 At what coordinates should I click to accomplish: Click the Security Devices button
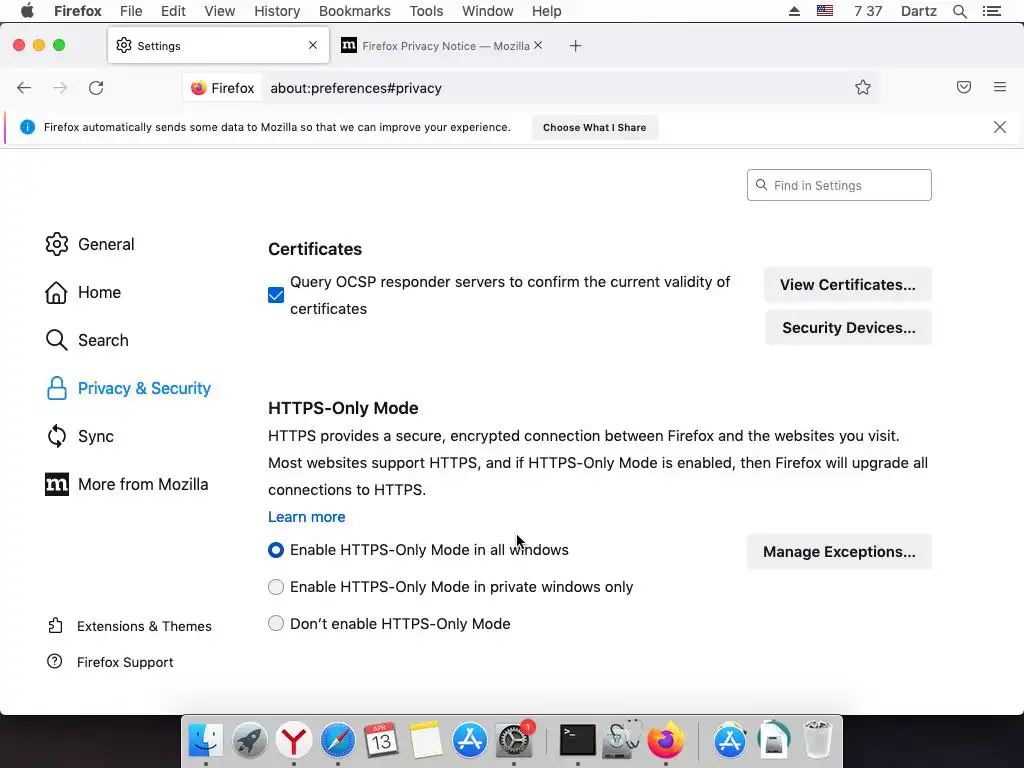coord(849,328)
